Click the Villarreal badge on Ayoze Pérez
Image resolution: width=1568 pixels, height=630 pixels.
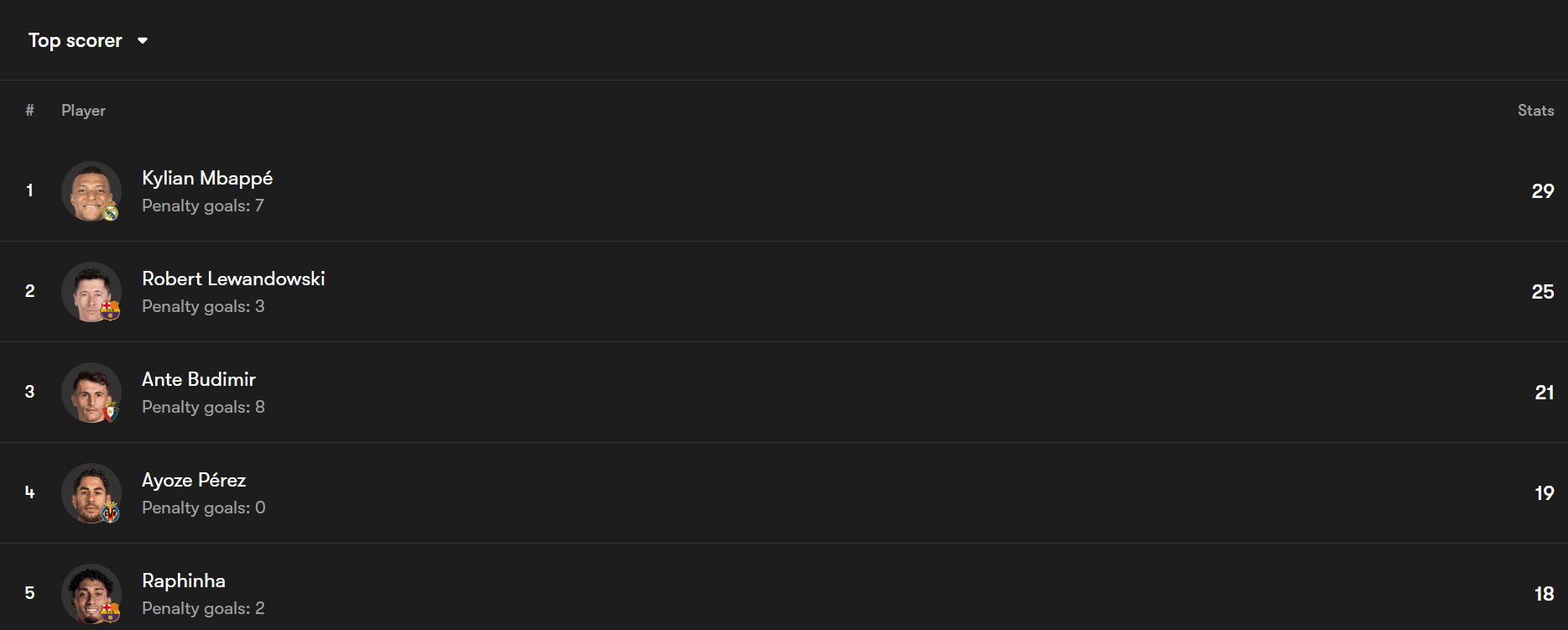coord(111,513)
